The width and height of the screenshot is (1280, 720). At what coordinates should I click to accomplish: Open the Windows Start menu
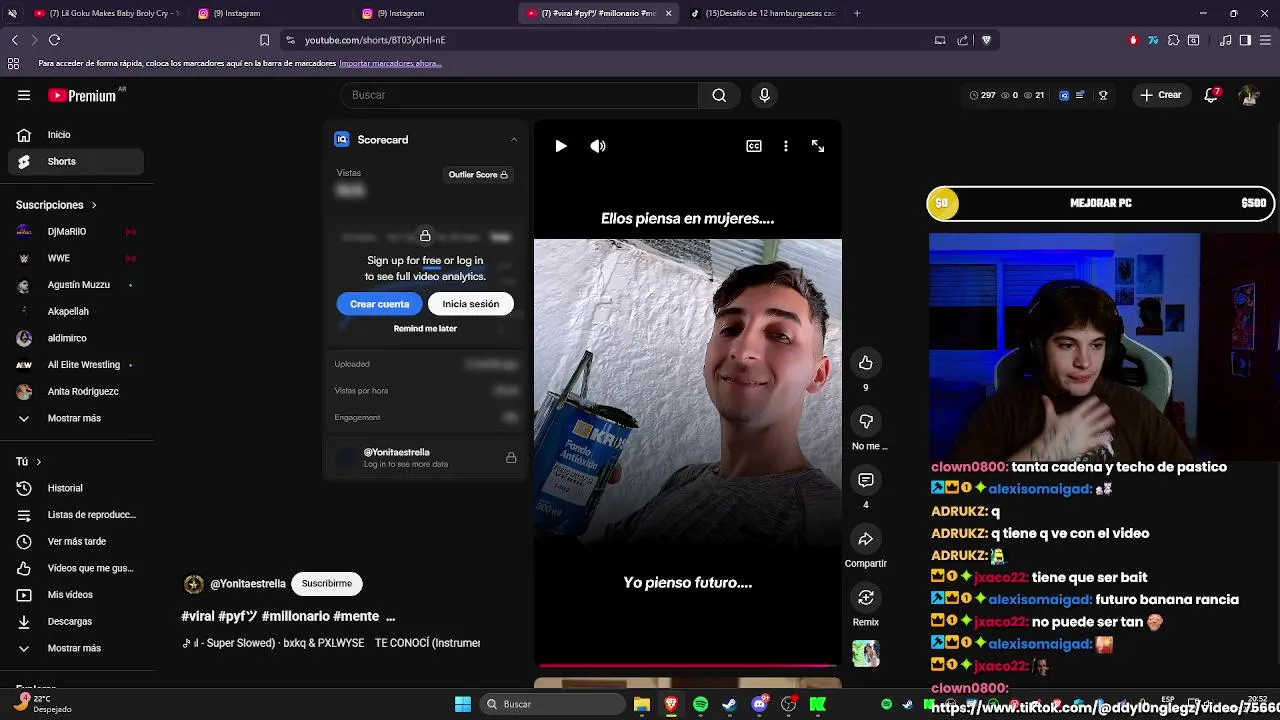click(463, 704)
